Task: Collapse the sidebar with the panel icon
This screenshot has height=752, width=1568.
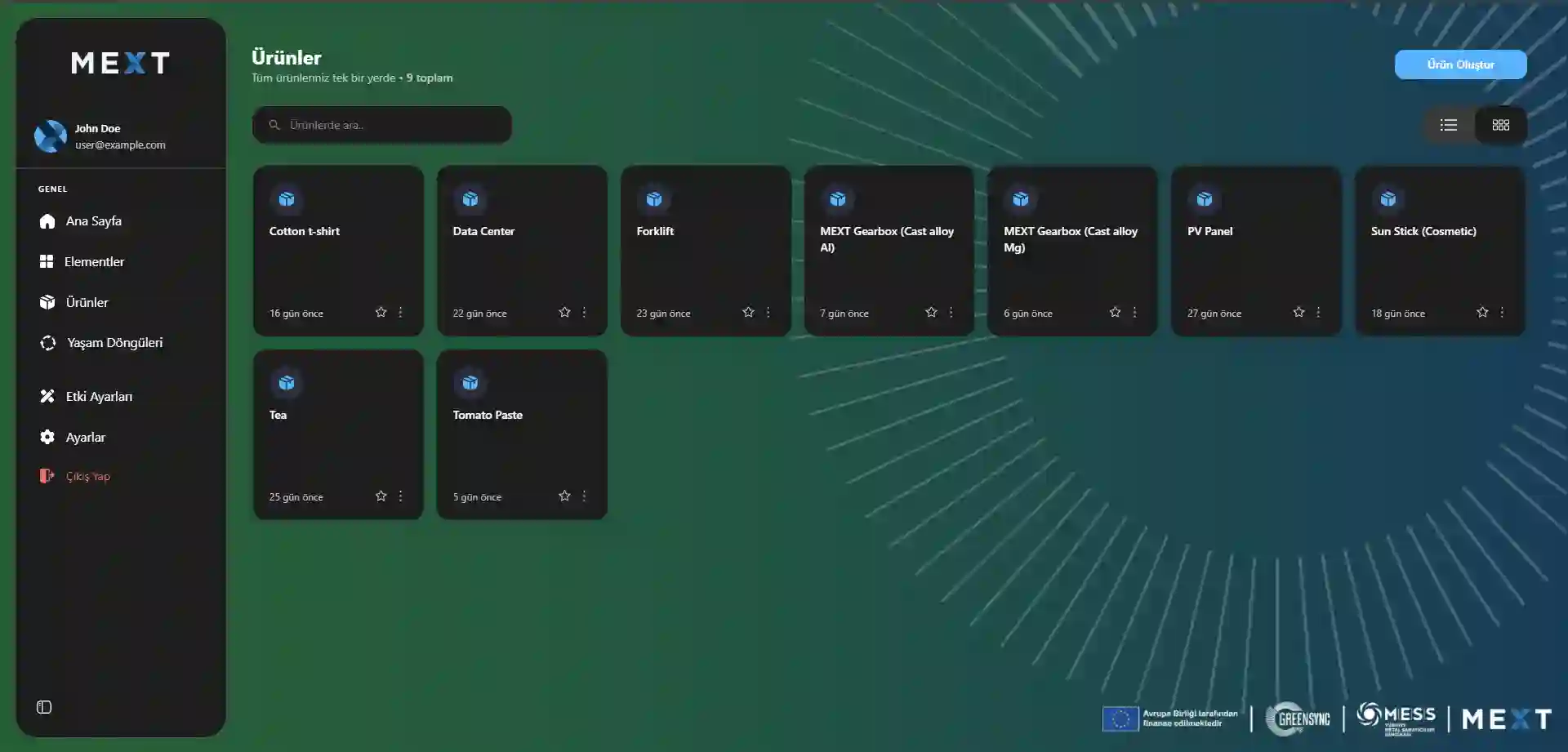Action: pos(44,707)
